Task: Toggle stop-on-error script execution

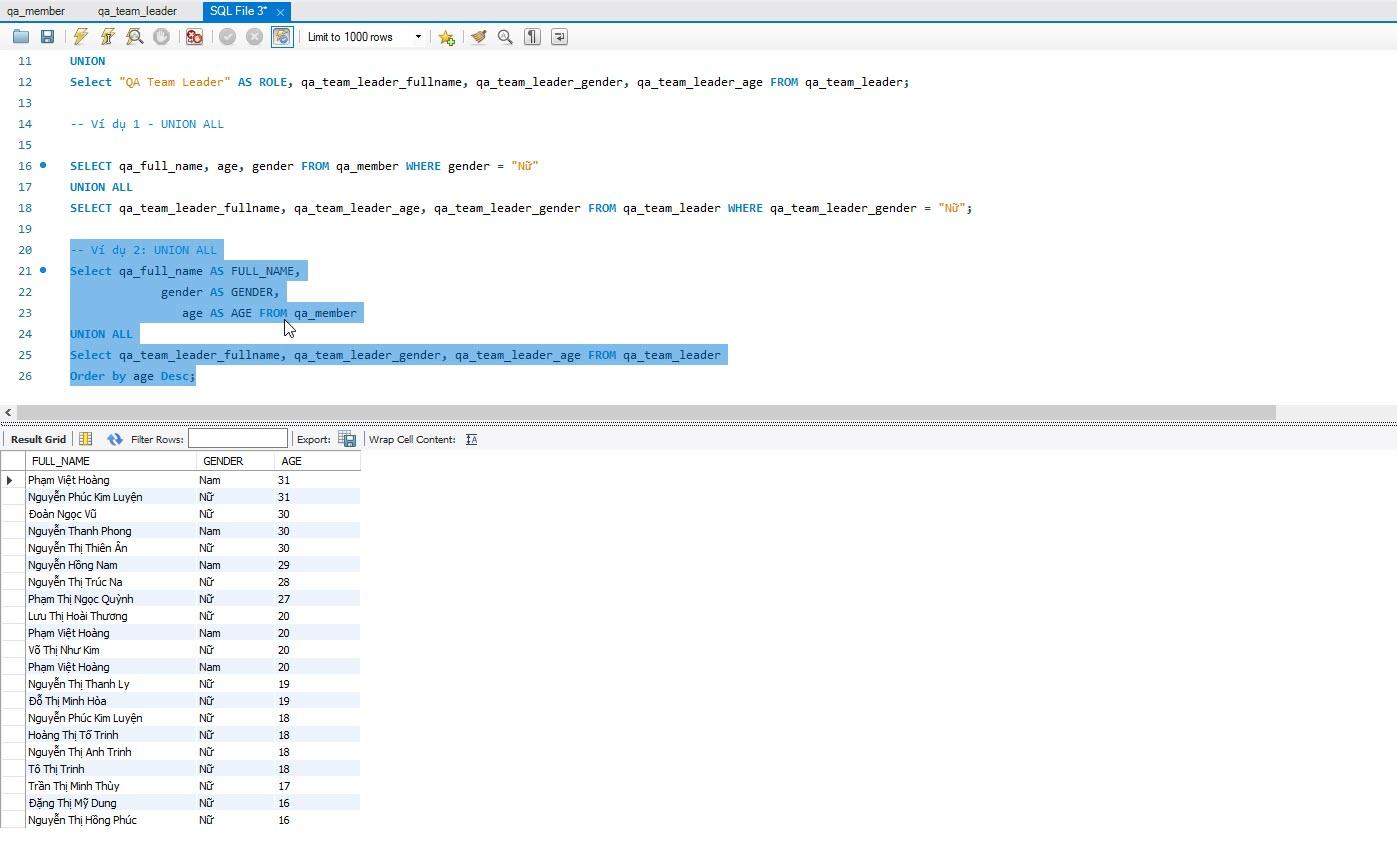Action: (194, 37)
